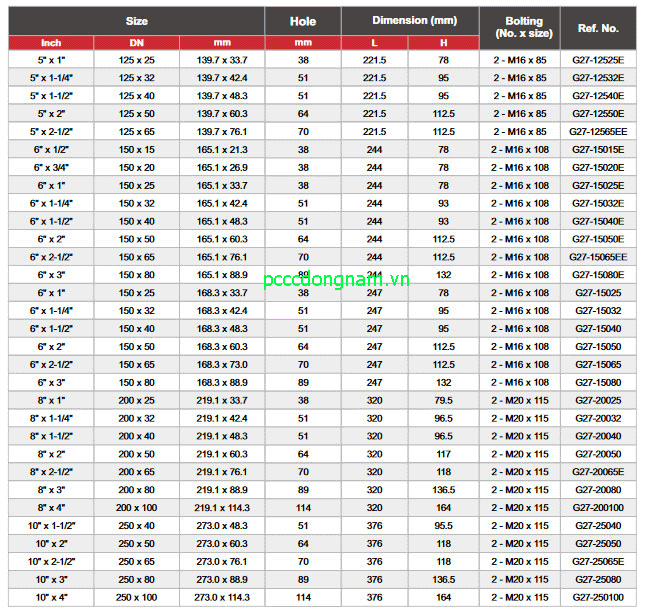648x614 pixels.
Task: Click the 5" x 1" inch size cell
Action: click(x=51, y=60)
